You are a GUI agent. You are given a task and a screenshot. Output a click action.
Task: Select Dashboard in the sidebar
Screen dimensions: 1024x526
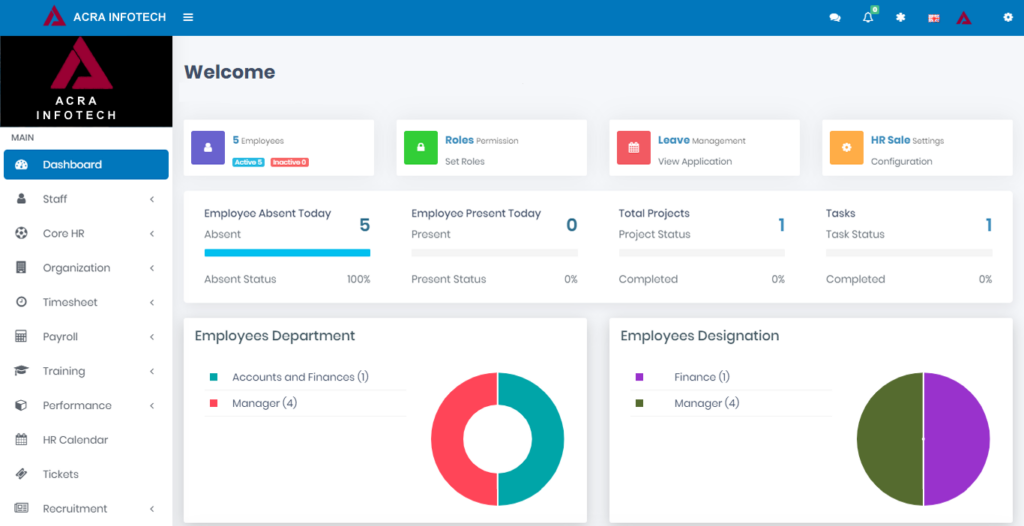tap(85, 165)
